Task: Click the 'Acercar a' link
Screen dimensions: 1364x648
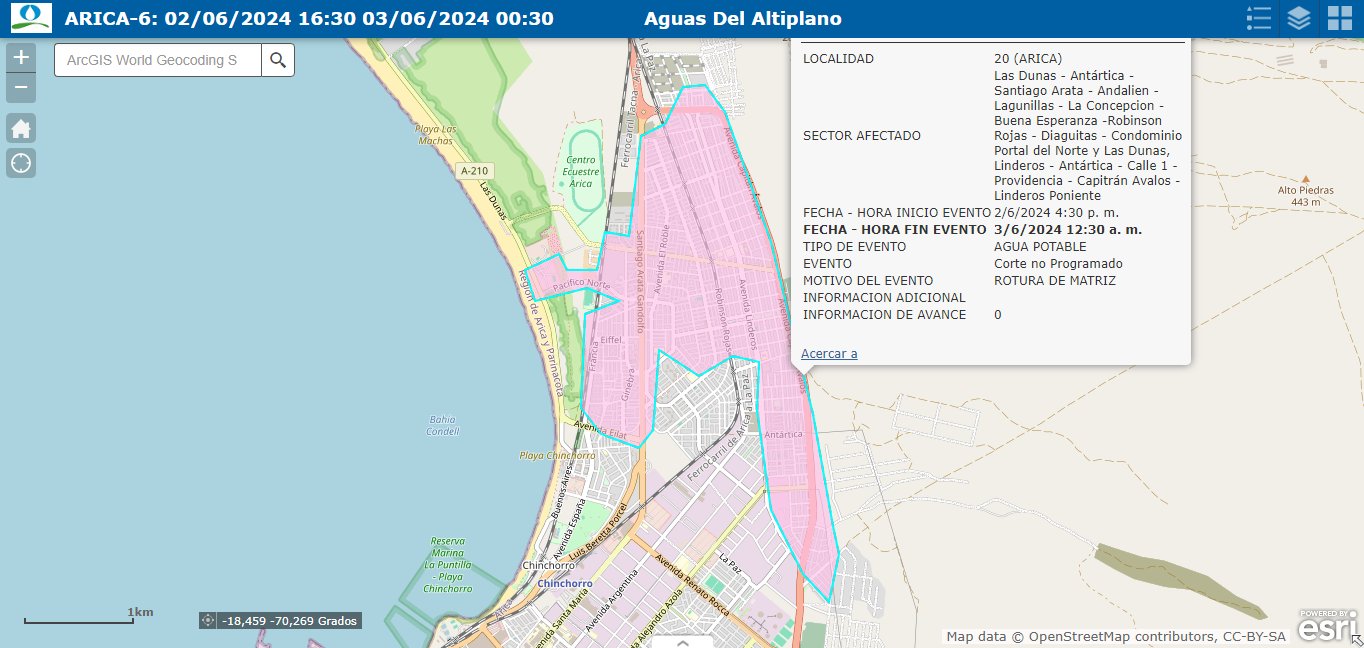Action: click(x=829, y=353)
